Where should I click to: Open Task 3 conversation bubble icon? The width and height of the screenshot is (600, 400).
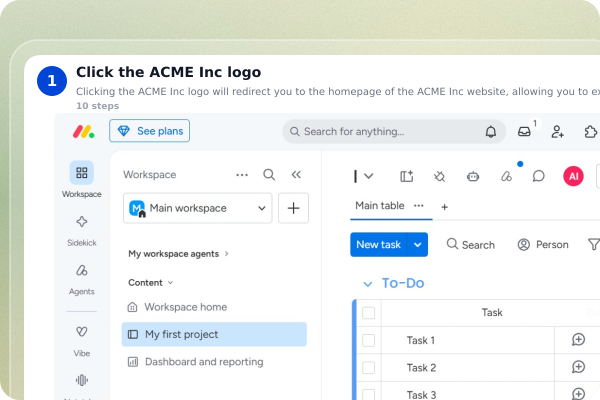pos(578,394)
